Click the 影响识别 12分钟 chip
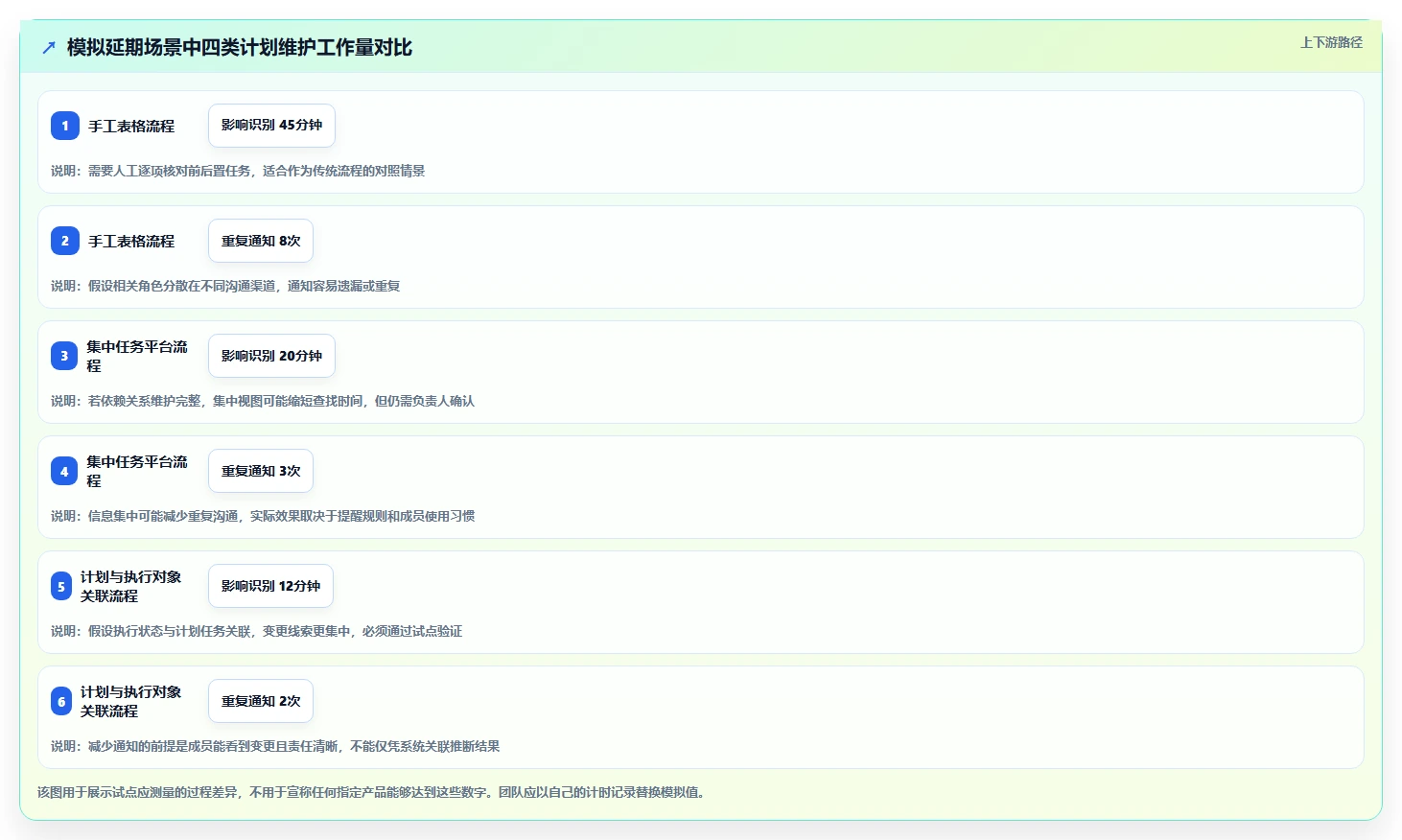The width and height of the screenshot is (1402, 840). (x=270, y=586)
